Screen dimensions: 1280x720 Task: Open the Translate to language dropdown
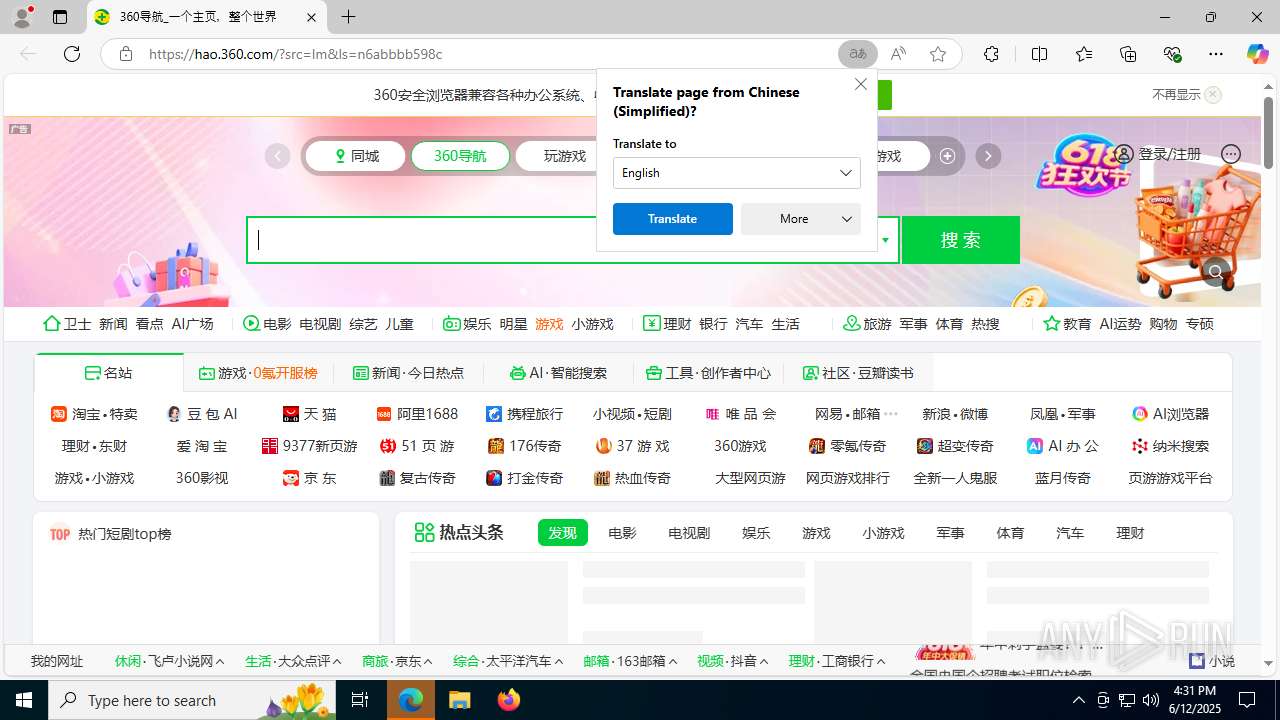pos(737,173)
